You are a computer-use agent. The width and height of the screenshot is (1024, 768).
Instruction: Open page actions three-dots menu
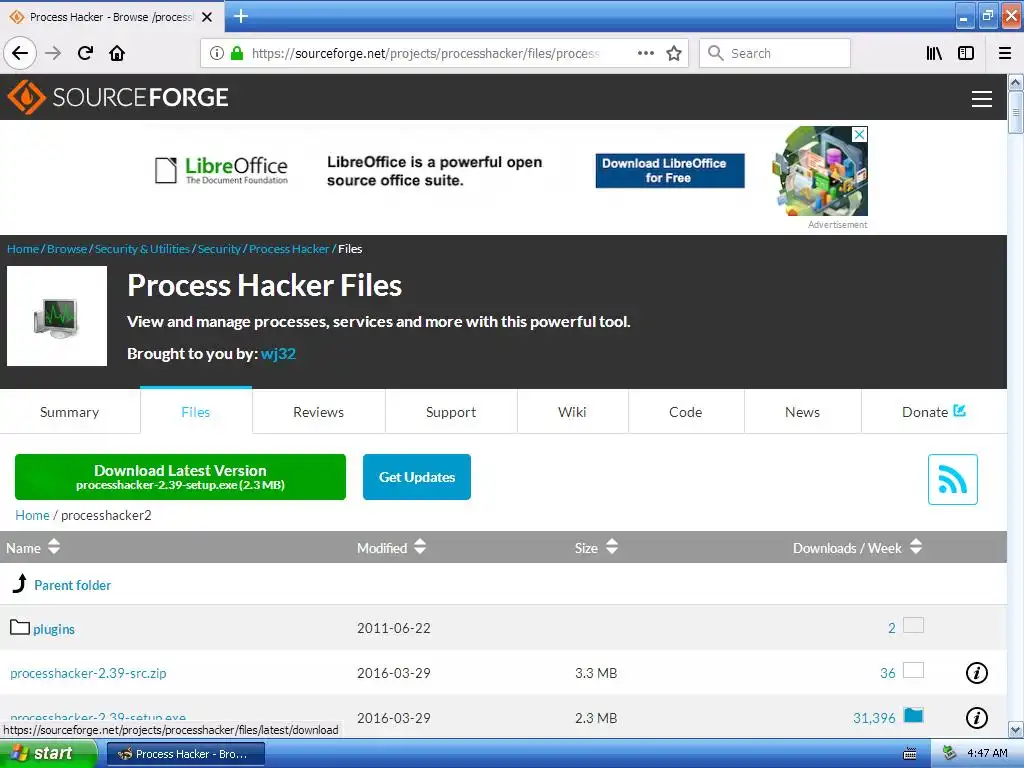pos(645,53)
